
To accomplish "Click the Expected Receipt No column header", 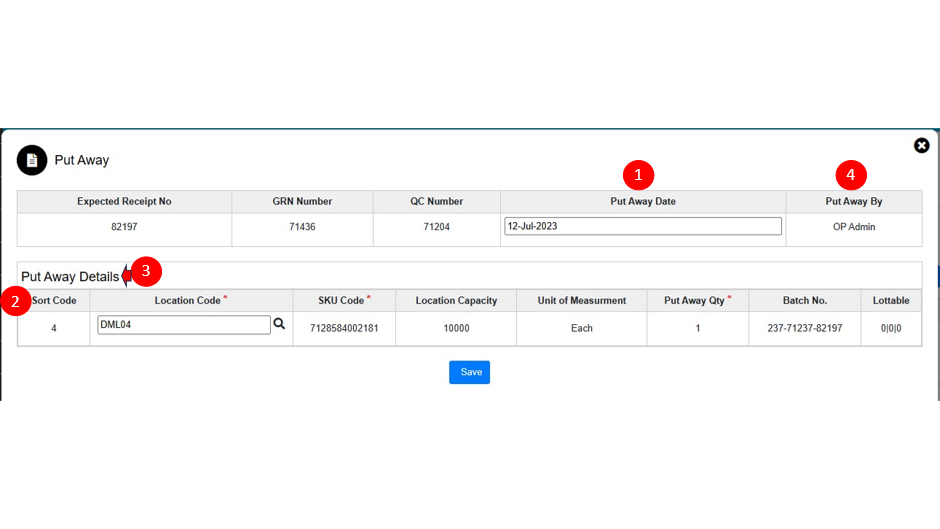I will 124,202.
